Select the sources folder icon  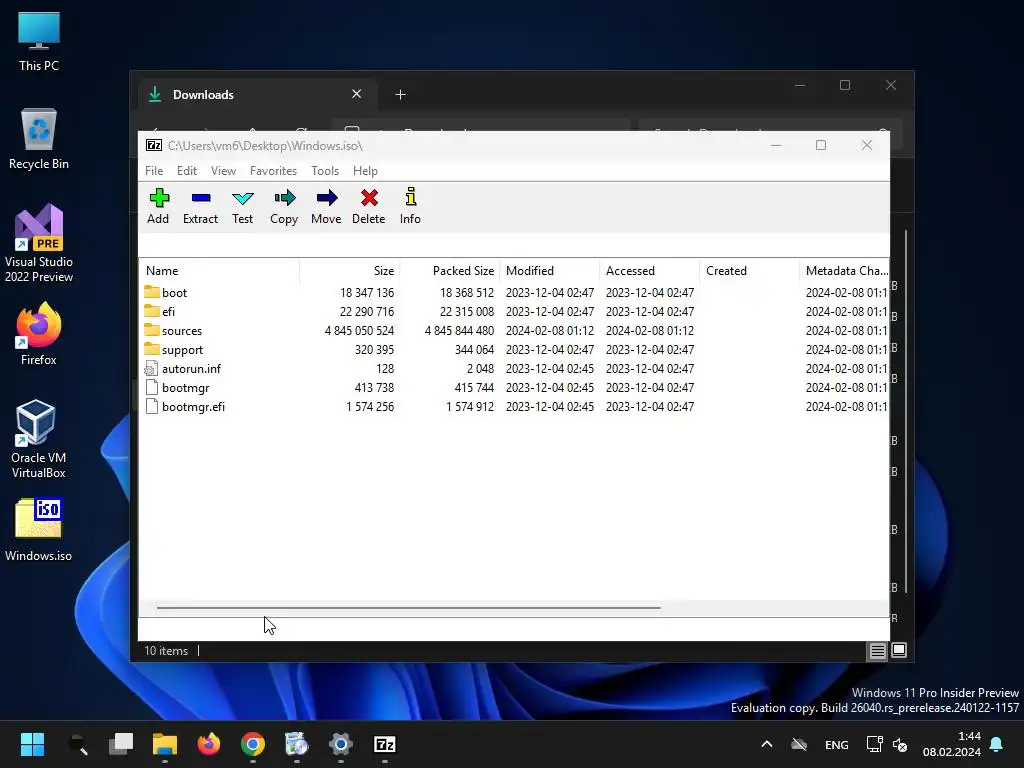[152, 330]
